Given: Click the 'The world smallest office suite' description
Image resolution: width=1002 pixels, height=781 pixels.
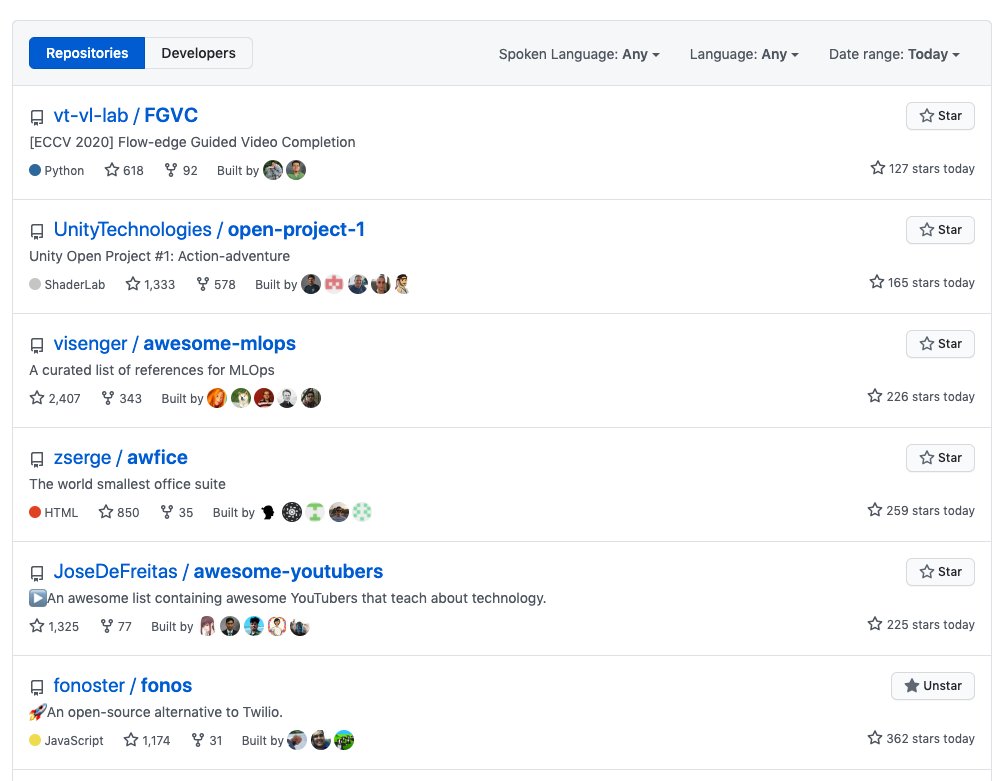Looking at the screenshot, I should click(x=127, y=484).
